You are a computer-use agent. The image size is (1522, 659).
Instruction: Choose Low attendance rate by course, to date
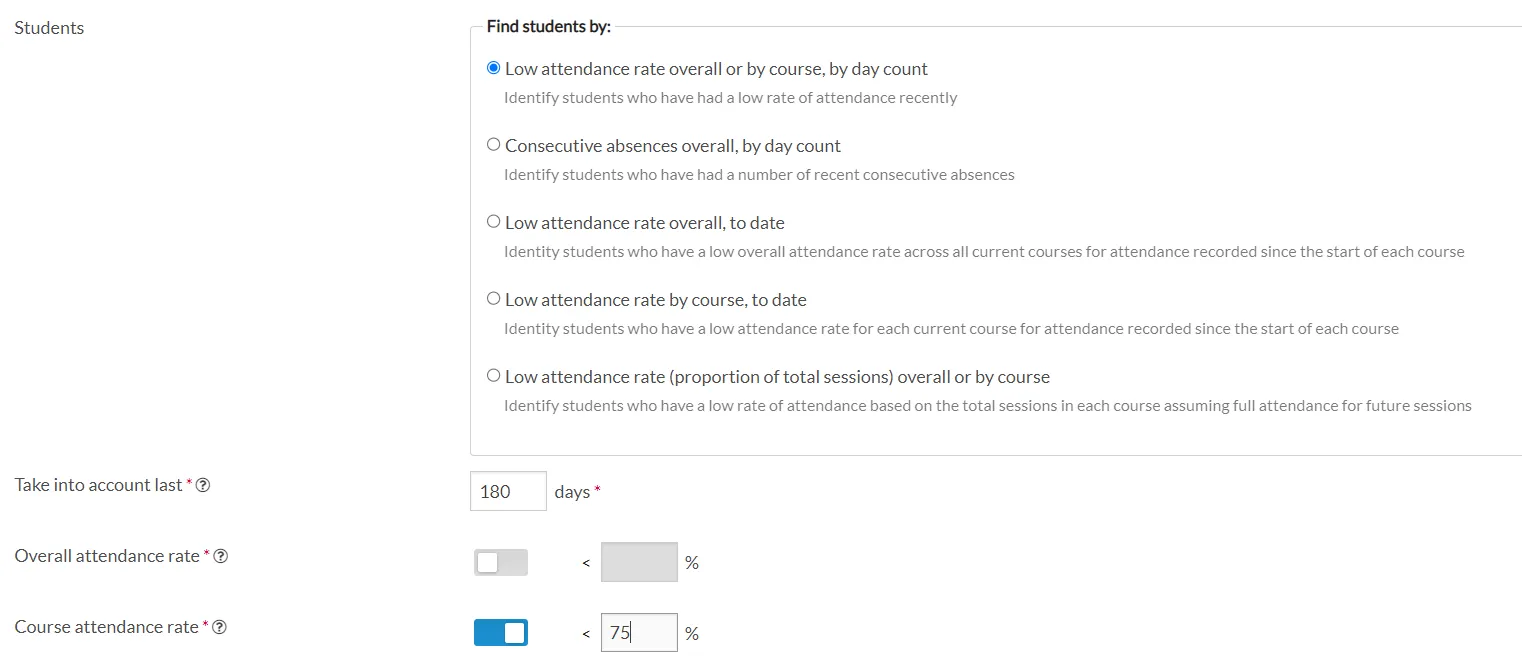point(493,299)
